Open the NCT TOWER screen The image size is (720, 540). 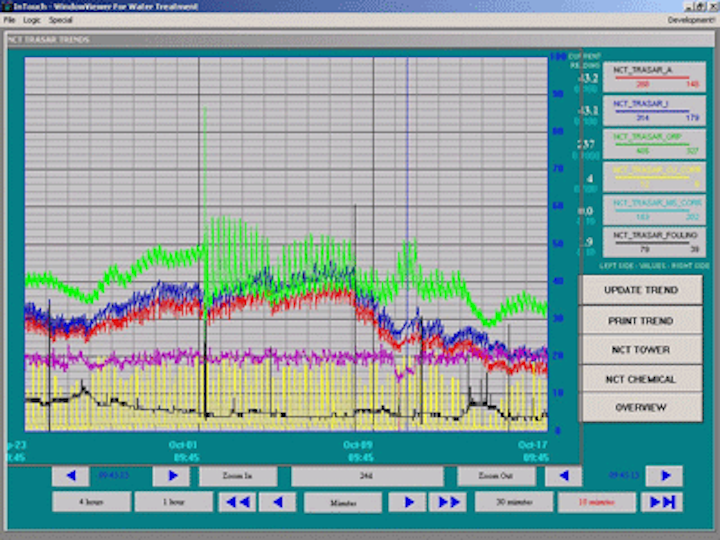pos(641,349)
